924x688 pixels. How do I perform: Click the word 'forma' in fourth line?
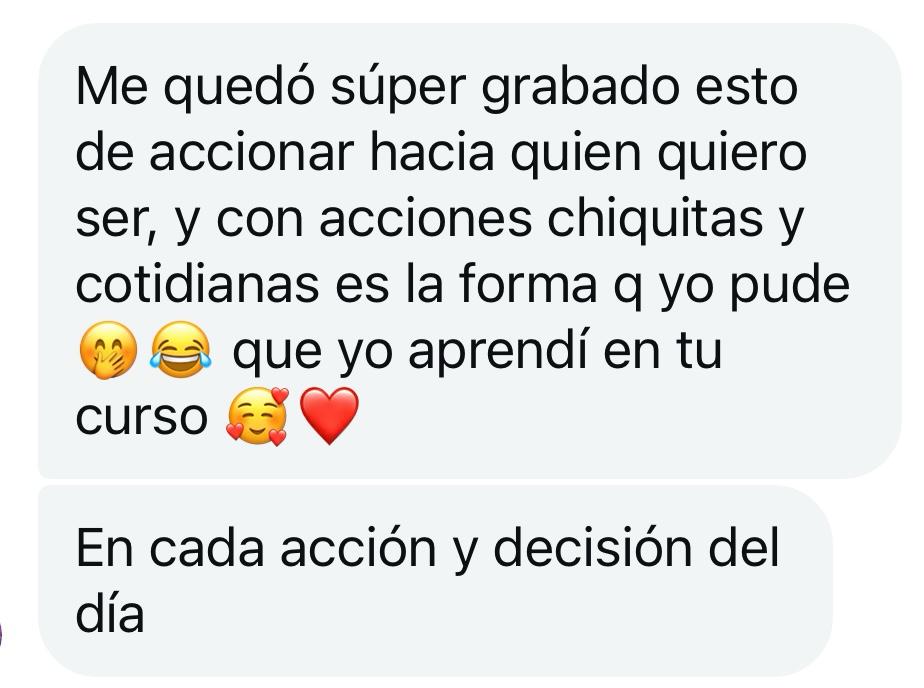click(x=527, y=285)
